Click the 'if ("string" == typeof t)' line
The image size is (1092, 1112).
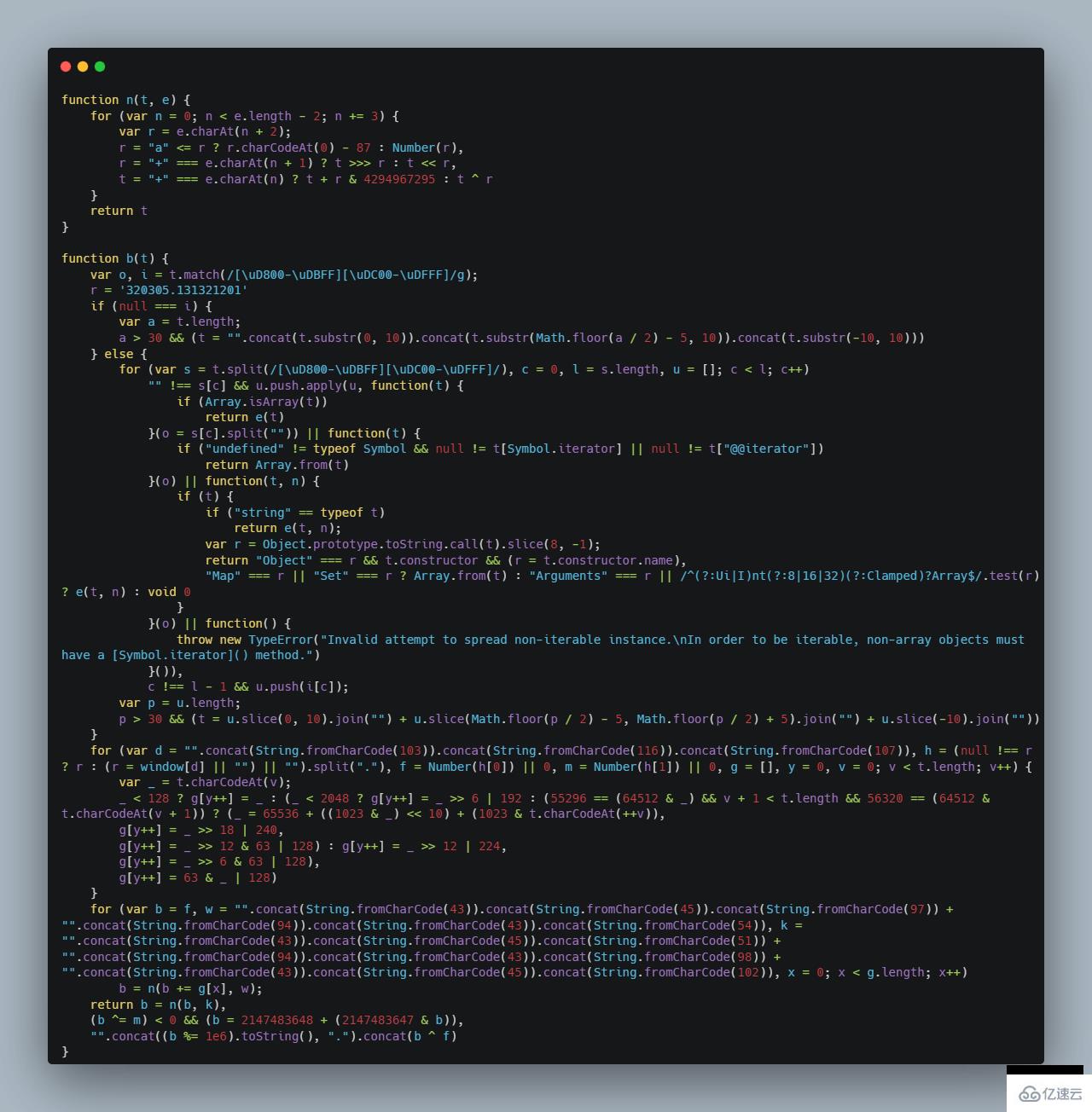[295, 513]
